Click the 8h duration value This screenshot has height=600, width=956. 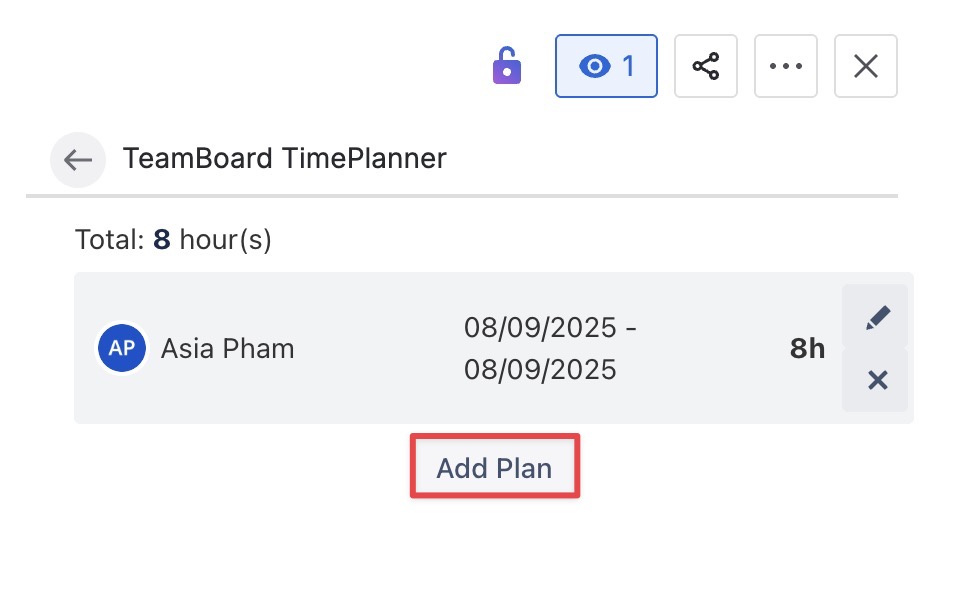[807, 348]
